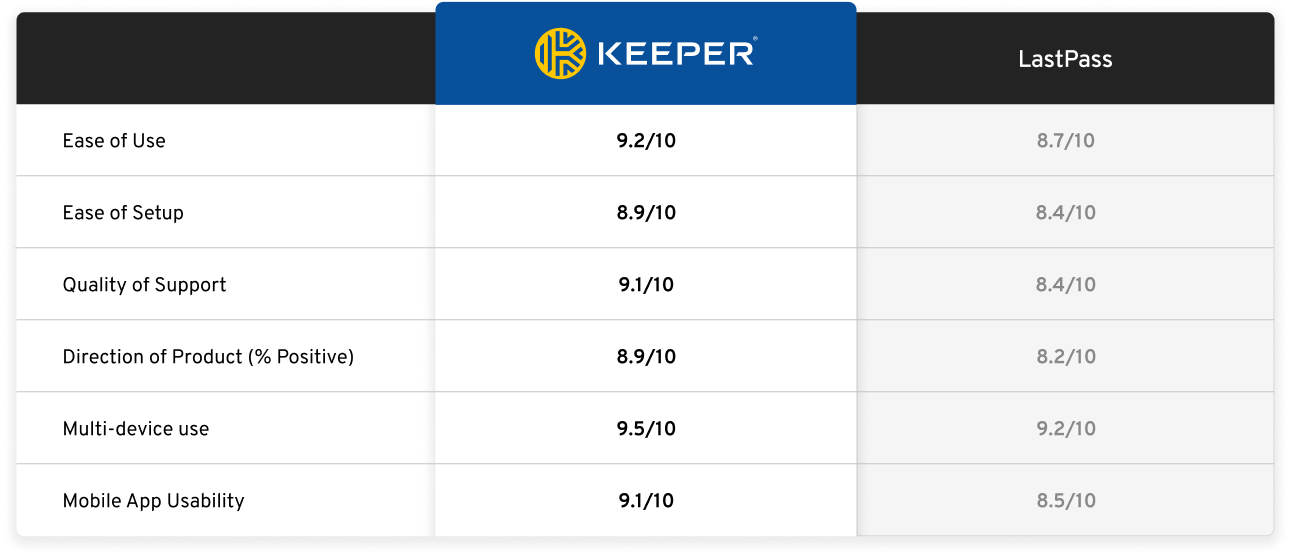This screenshot has width=1291, height=557.
Task: Select Keeper's 9.1/10 Mobile App Usability score
Action: 646,501
